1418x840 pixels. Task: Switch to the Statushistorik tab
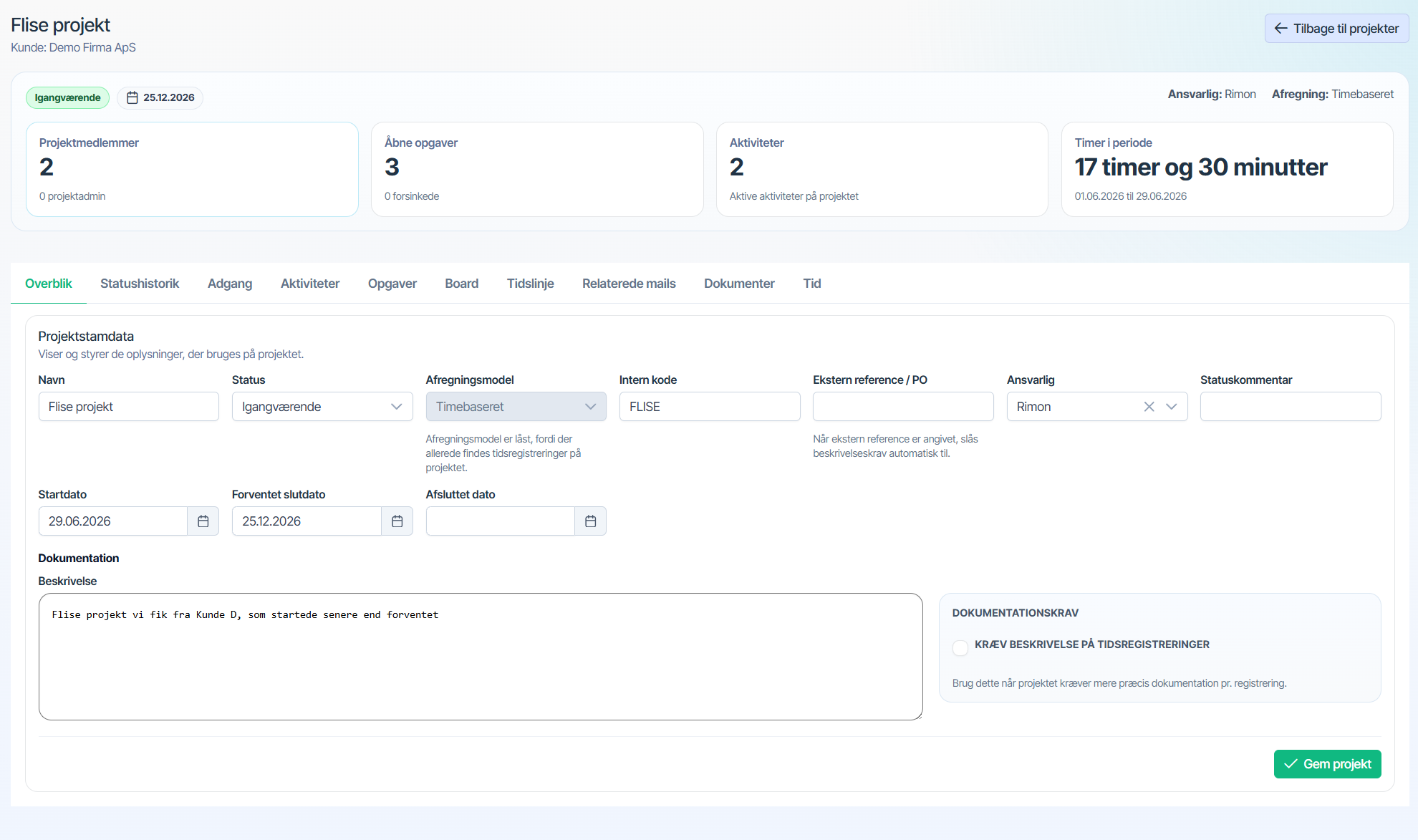[x=140, y=284]
